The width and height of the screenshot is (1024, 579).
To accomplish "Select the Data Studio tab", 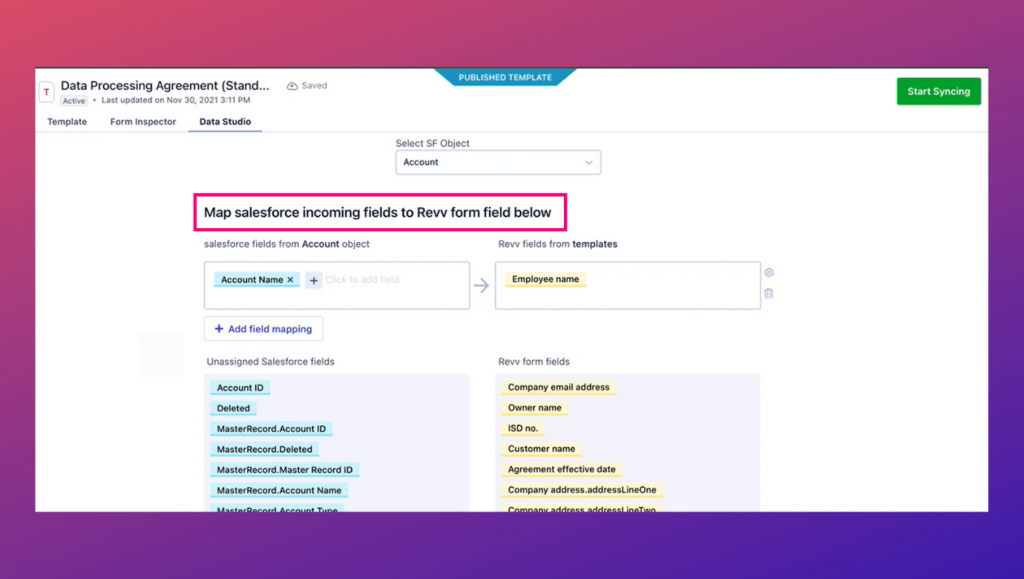I will coord(225,121).
